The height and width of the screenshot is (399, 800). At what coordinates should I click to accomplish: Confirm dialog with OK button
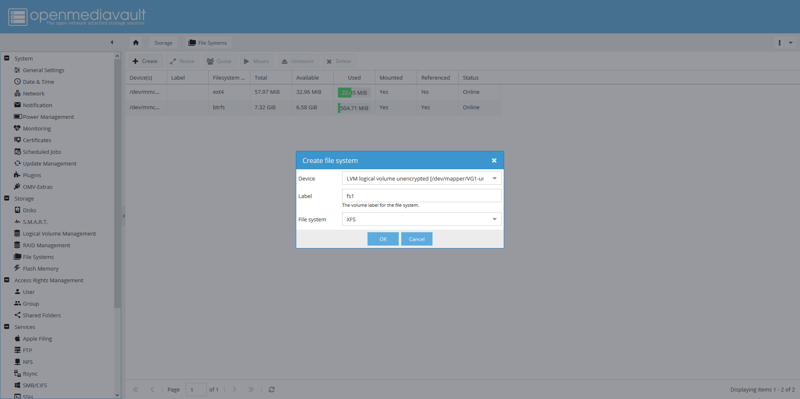click(383, 239)
